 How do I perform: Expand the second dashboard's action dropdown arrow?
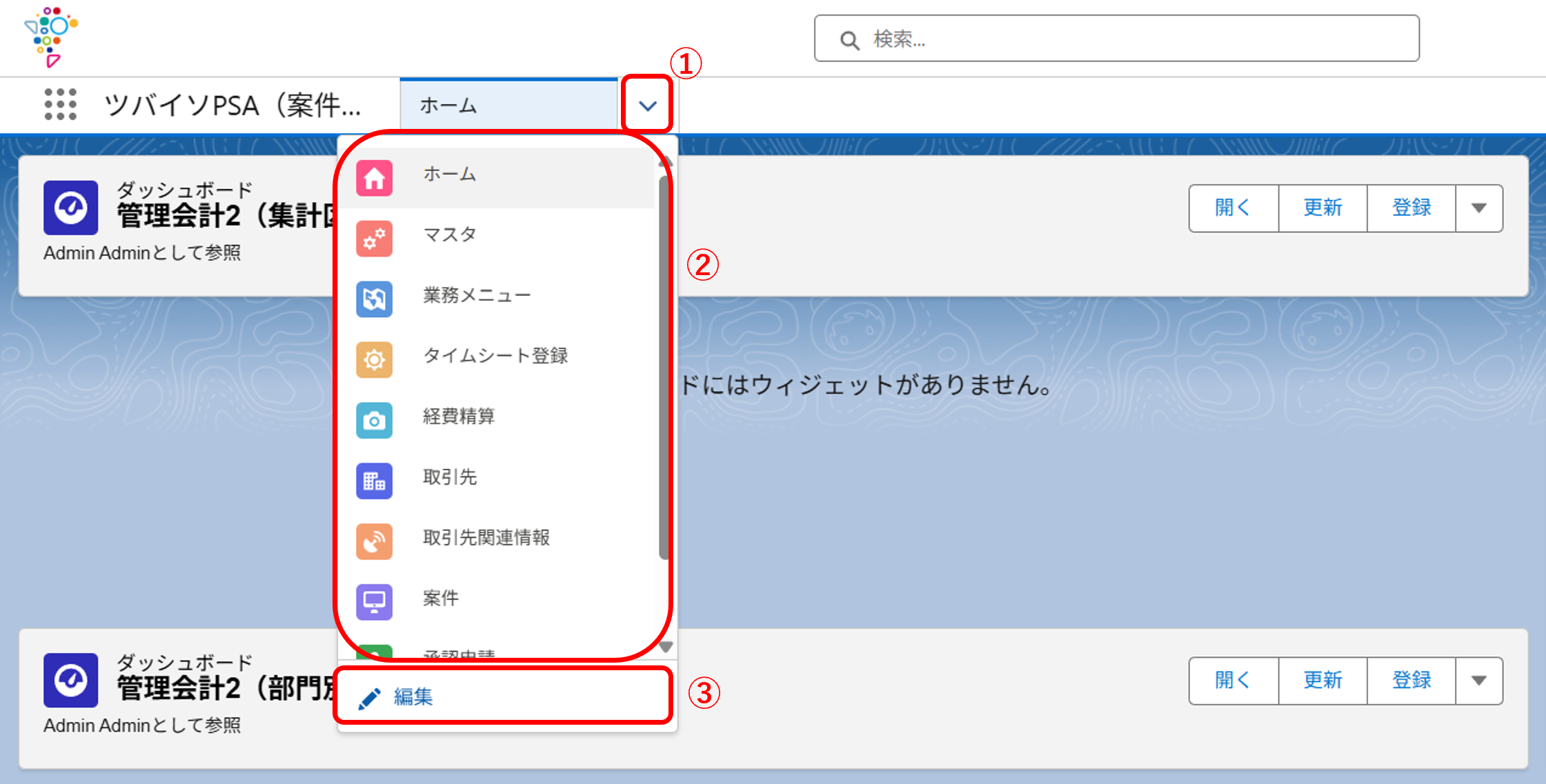(x=1479, y=681)
